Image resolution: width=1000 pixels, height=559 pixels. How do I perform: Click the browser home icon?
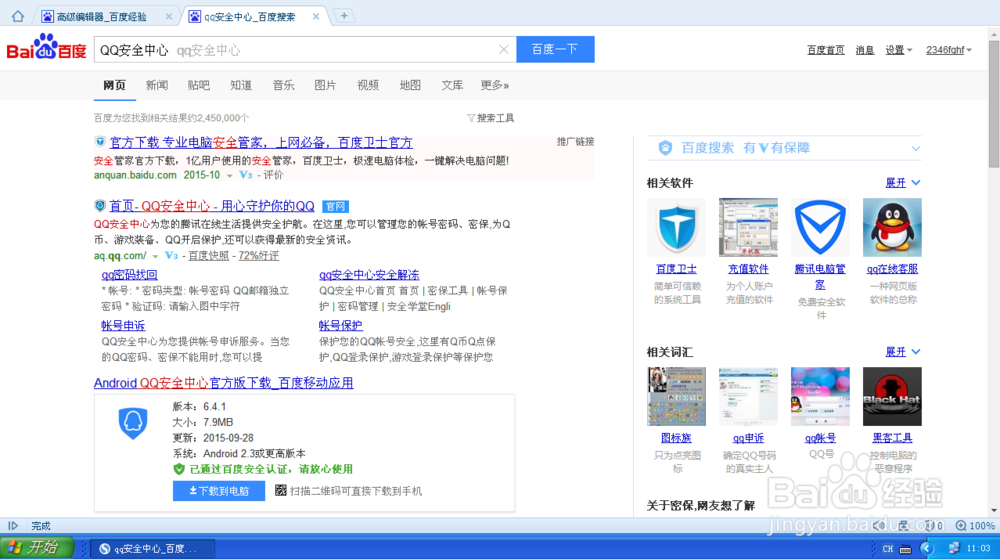click(17, 16)
